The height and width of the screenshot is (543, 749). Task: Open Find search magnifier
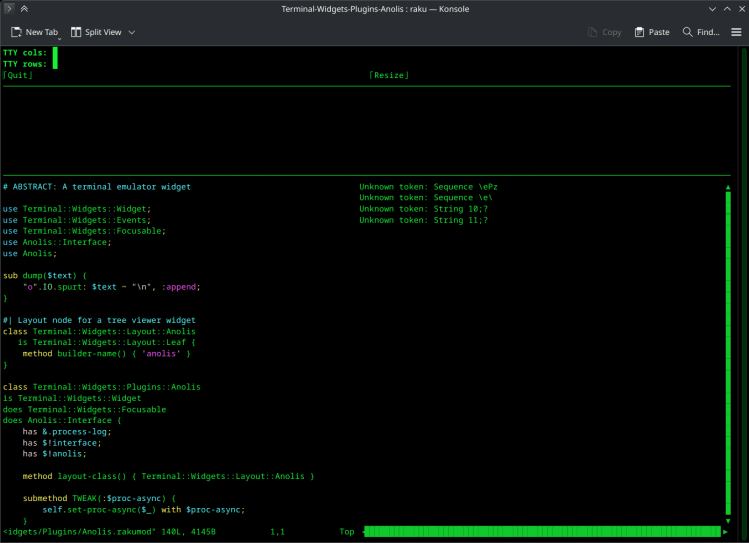(688, 32)
